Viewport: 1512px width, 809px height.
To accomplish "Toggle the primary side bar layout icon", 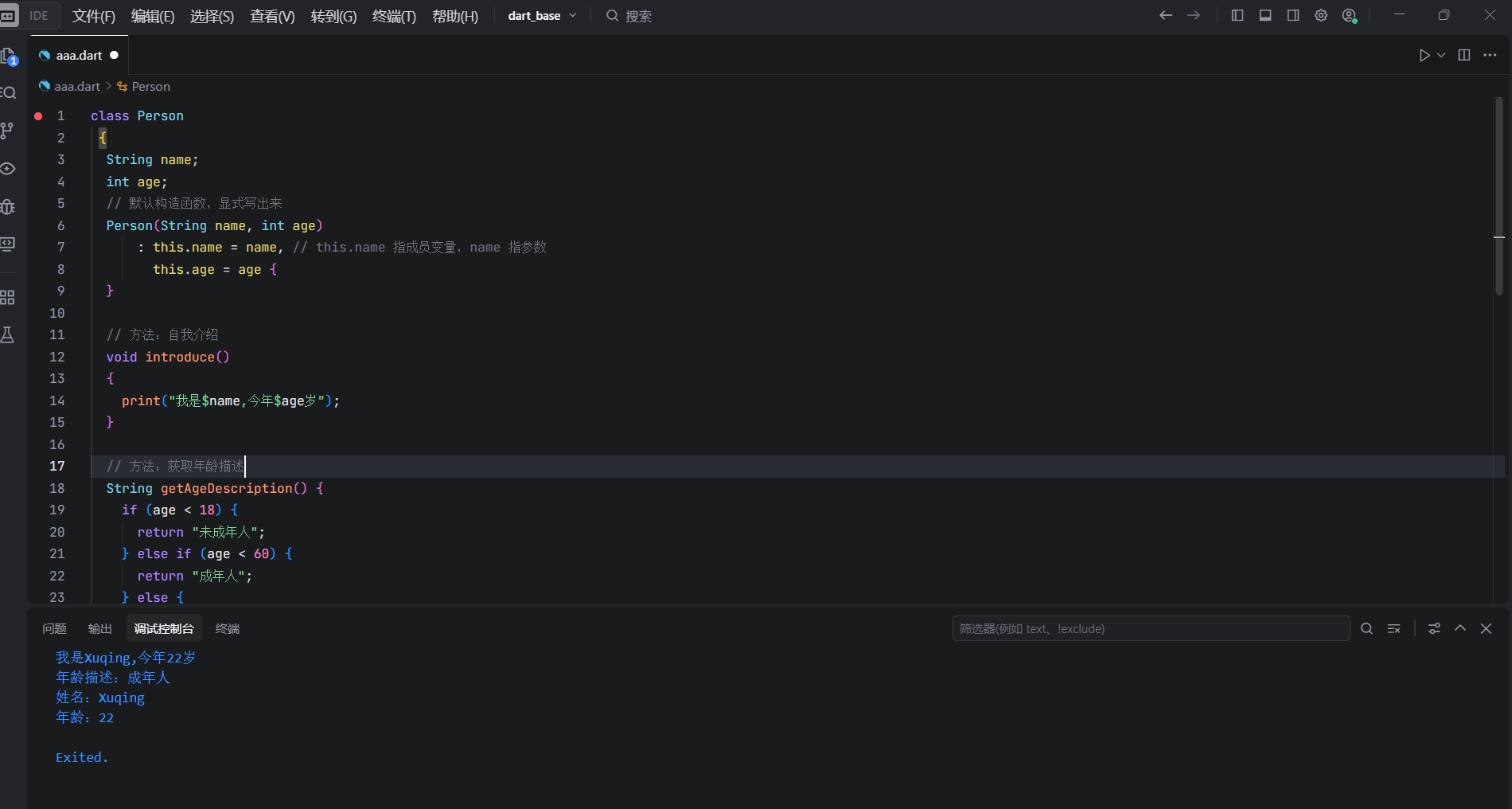I will (x=1237, y=15).
